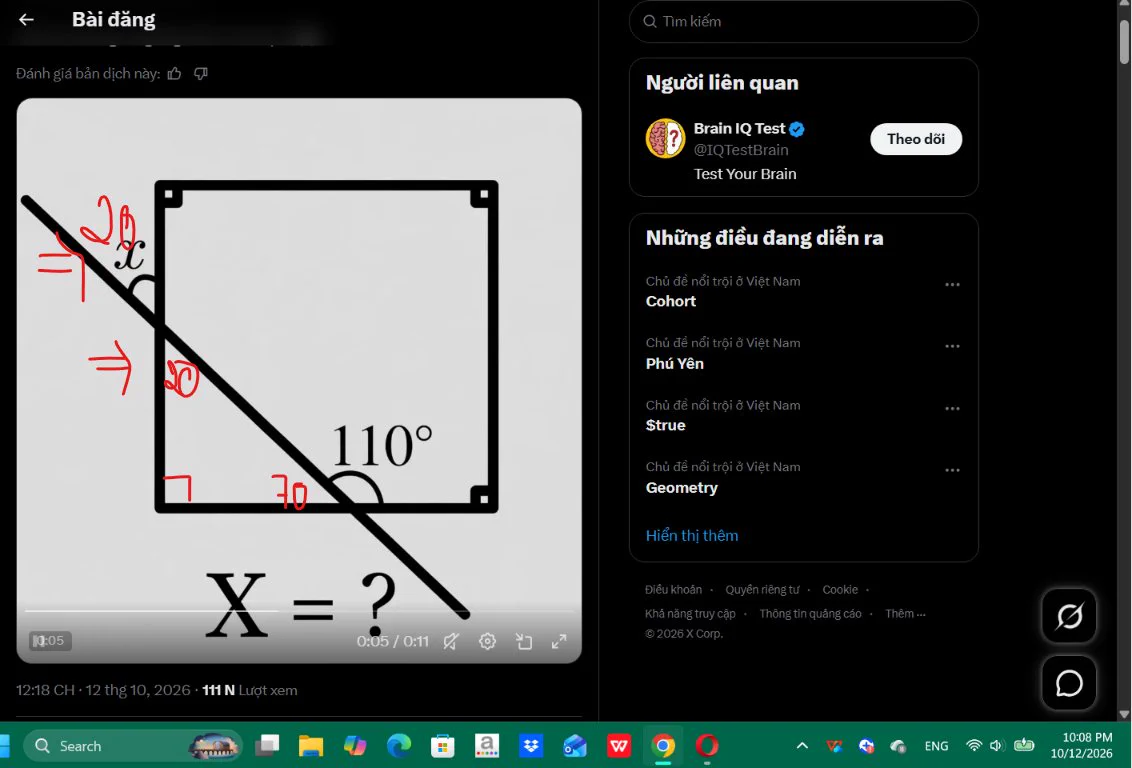Click the Windows taskbar Search box
1132x768 pixels.
tap(134, 746)
